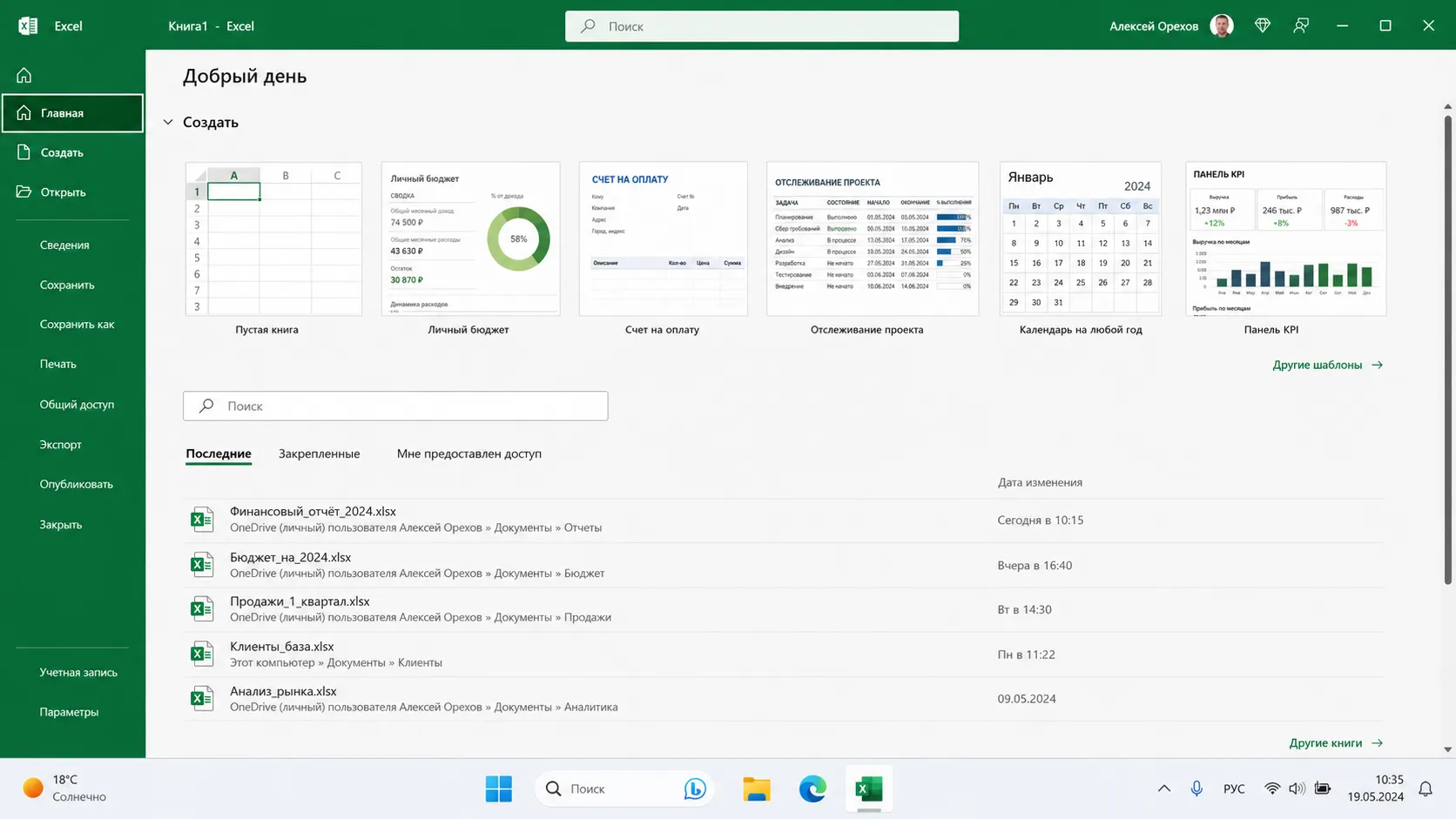The height and width of the screenshot is (819, 1456).
Task: Click Excel icon for Финансовый_отчёт_2024.xlsx
Action: pyautogui.click(x=202, y=520)
